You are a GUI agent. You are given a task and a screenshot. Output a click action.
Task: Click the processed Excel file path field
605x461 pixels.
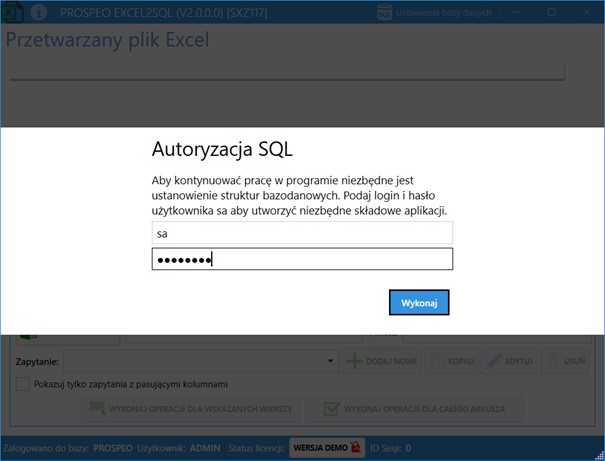(287, 71)
